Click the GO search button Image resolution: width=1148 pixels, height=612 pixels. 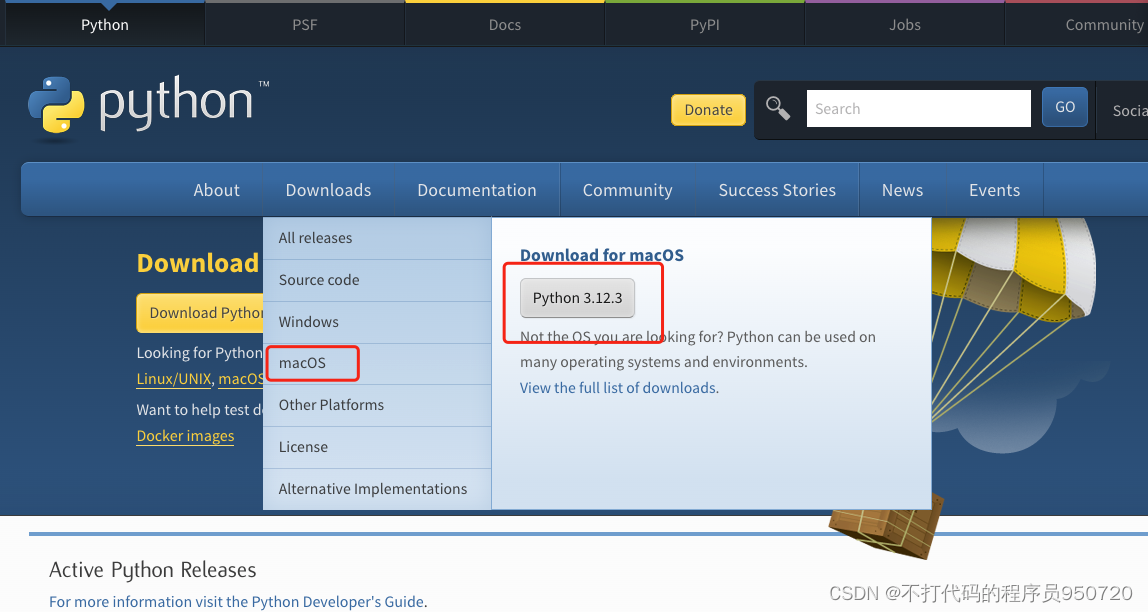(1065, 107)
